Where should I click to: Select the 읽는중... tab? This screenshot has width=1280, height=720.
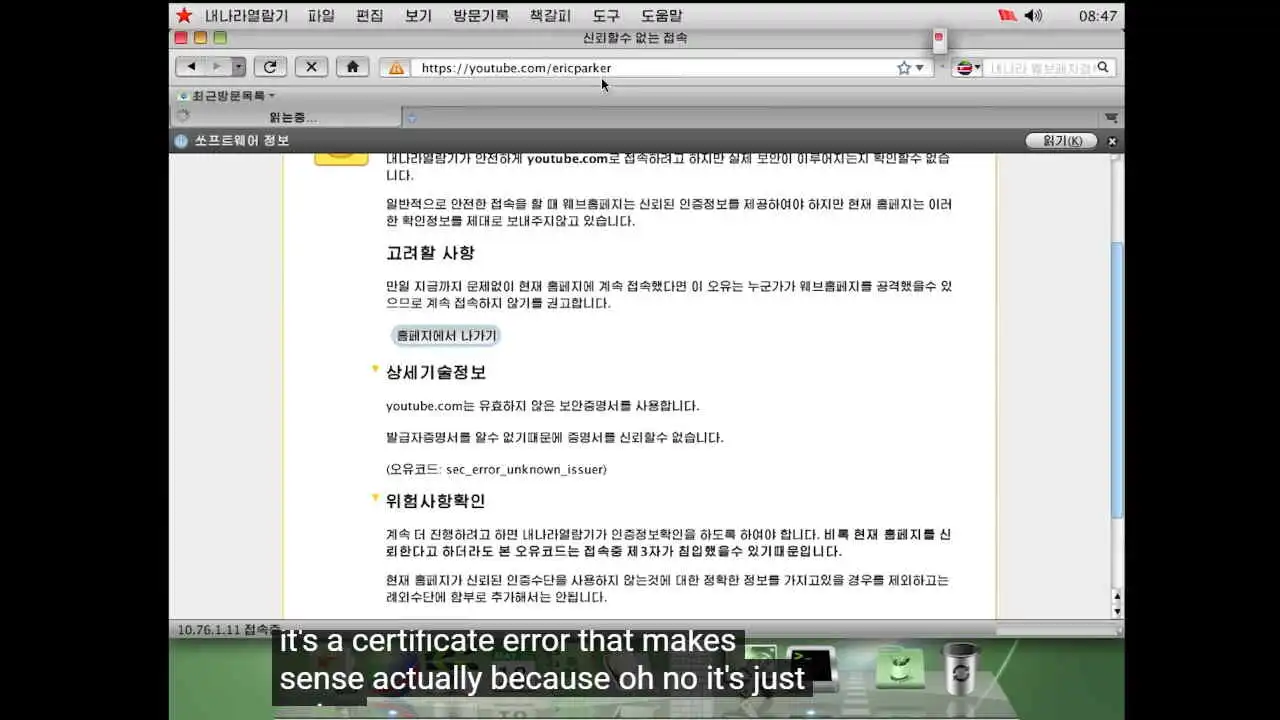285,117
